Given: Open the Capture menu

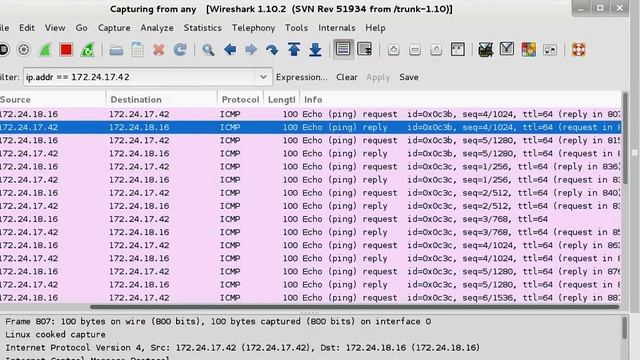Looking at the screenshot, I should point(114,28).
